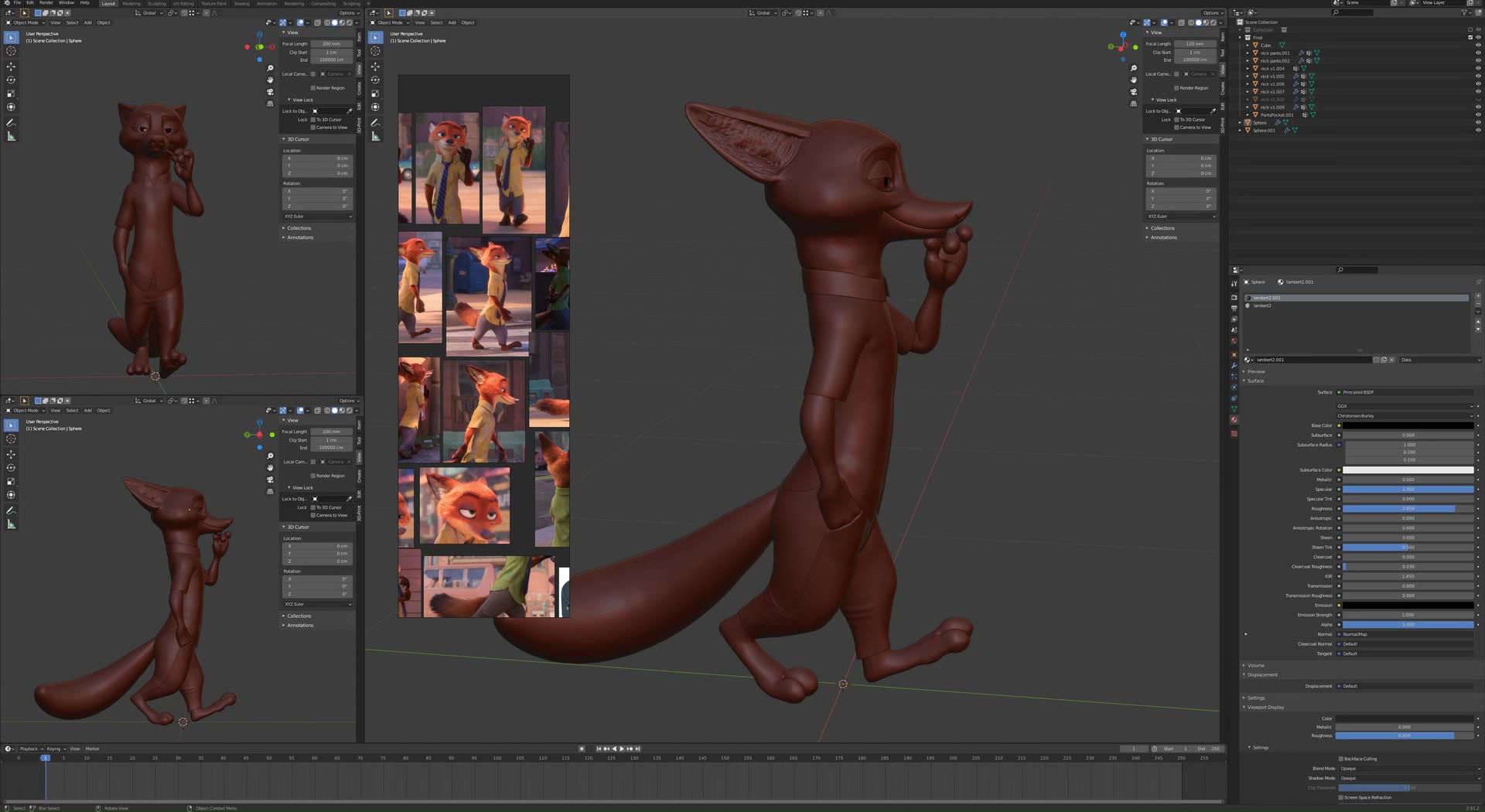Enable Screen Space Refraction checkbox

click(x=1341, y=797)
